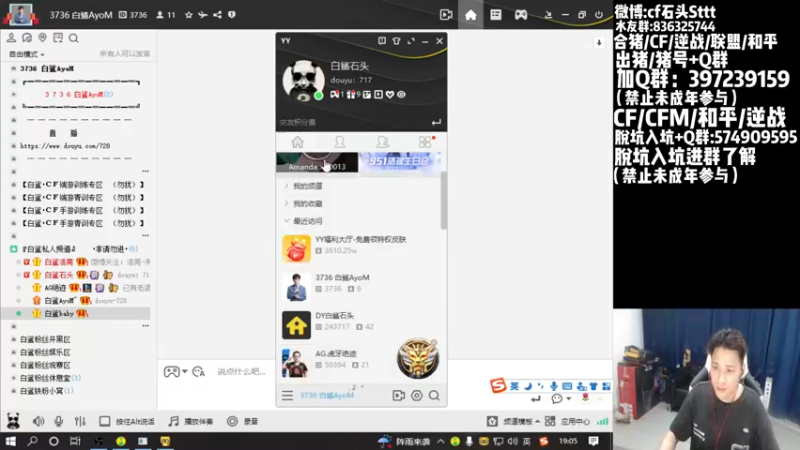
Task: Click the video camera icon at YY bottom bar
Action: pyautogui.click(x=398, y=395)
